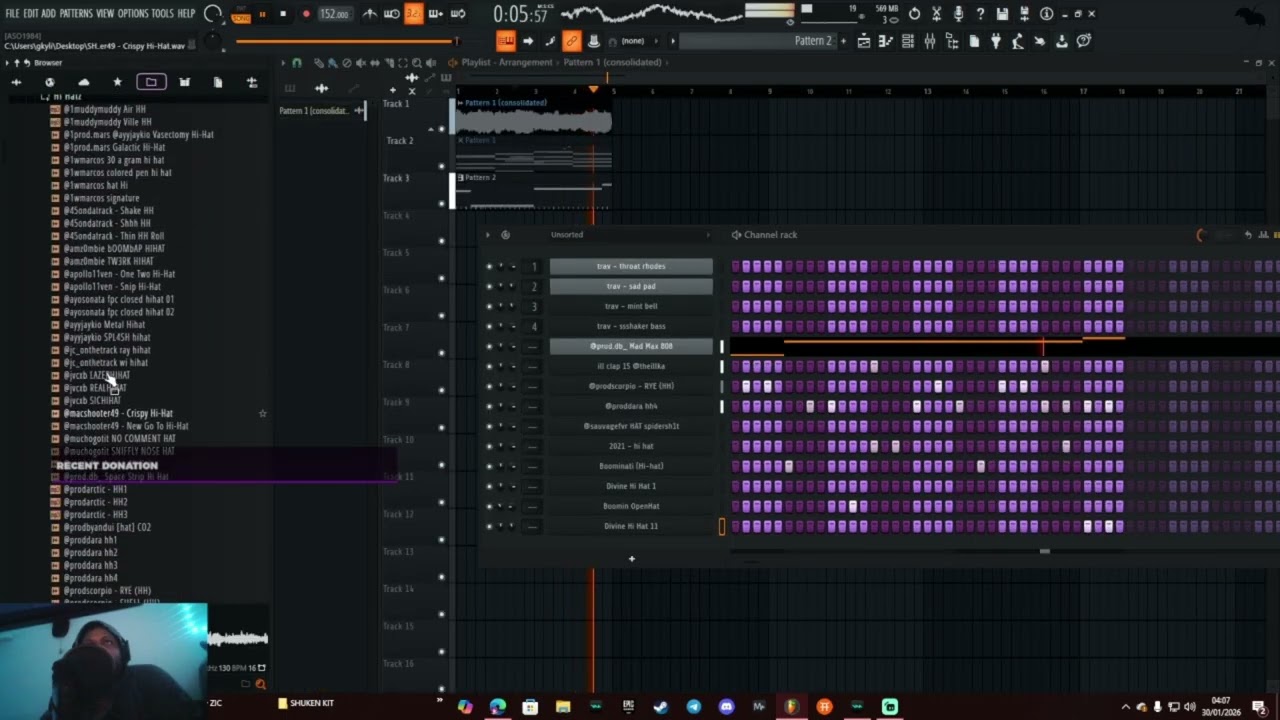
Task: Open the TOOLS menu
Action: coord(163,14)
